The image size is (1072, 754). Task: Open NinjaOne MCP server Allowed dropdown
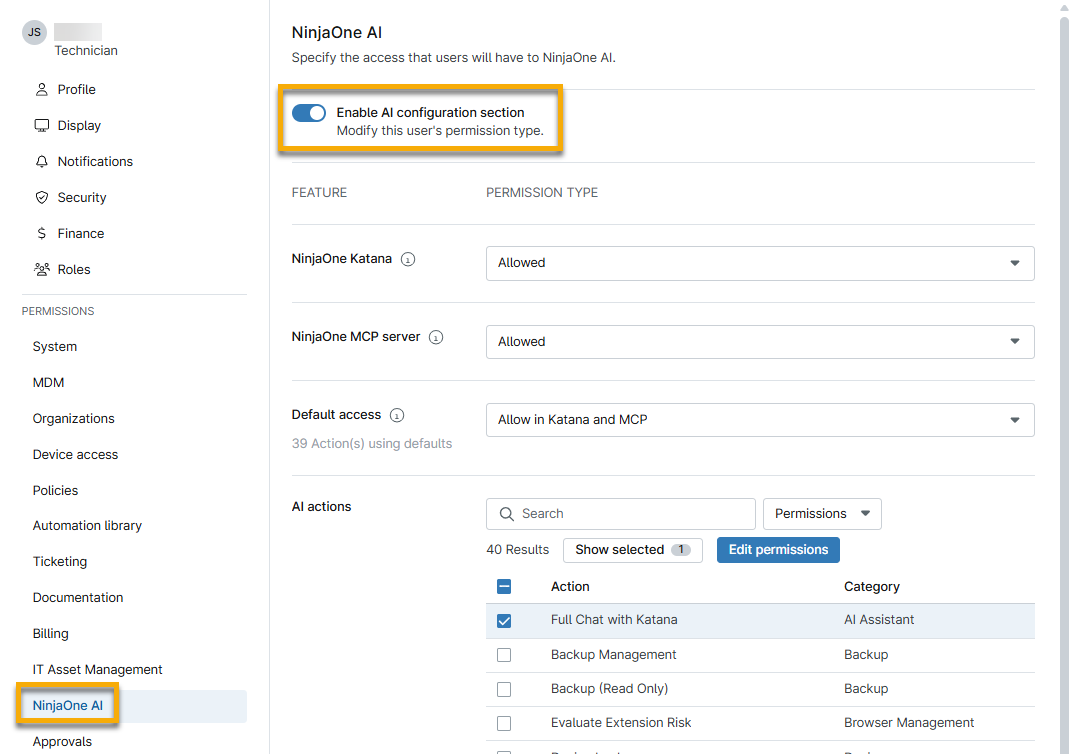pos(760,342)
